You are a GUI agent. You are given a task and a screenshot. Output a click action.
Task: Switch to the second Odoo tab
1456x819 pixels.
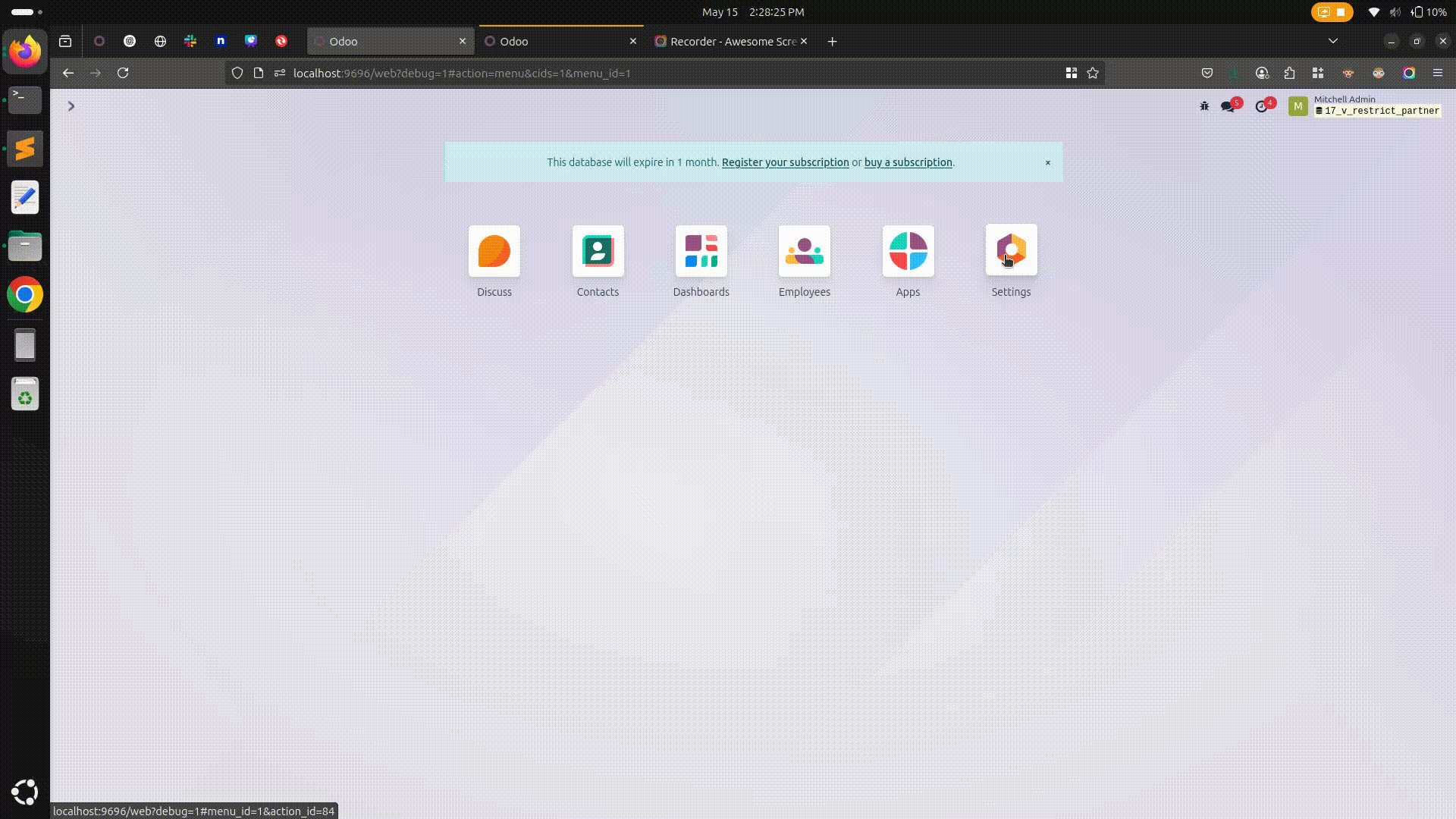click(561, 41)
